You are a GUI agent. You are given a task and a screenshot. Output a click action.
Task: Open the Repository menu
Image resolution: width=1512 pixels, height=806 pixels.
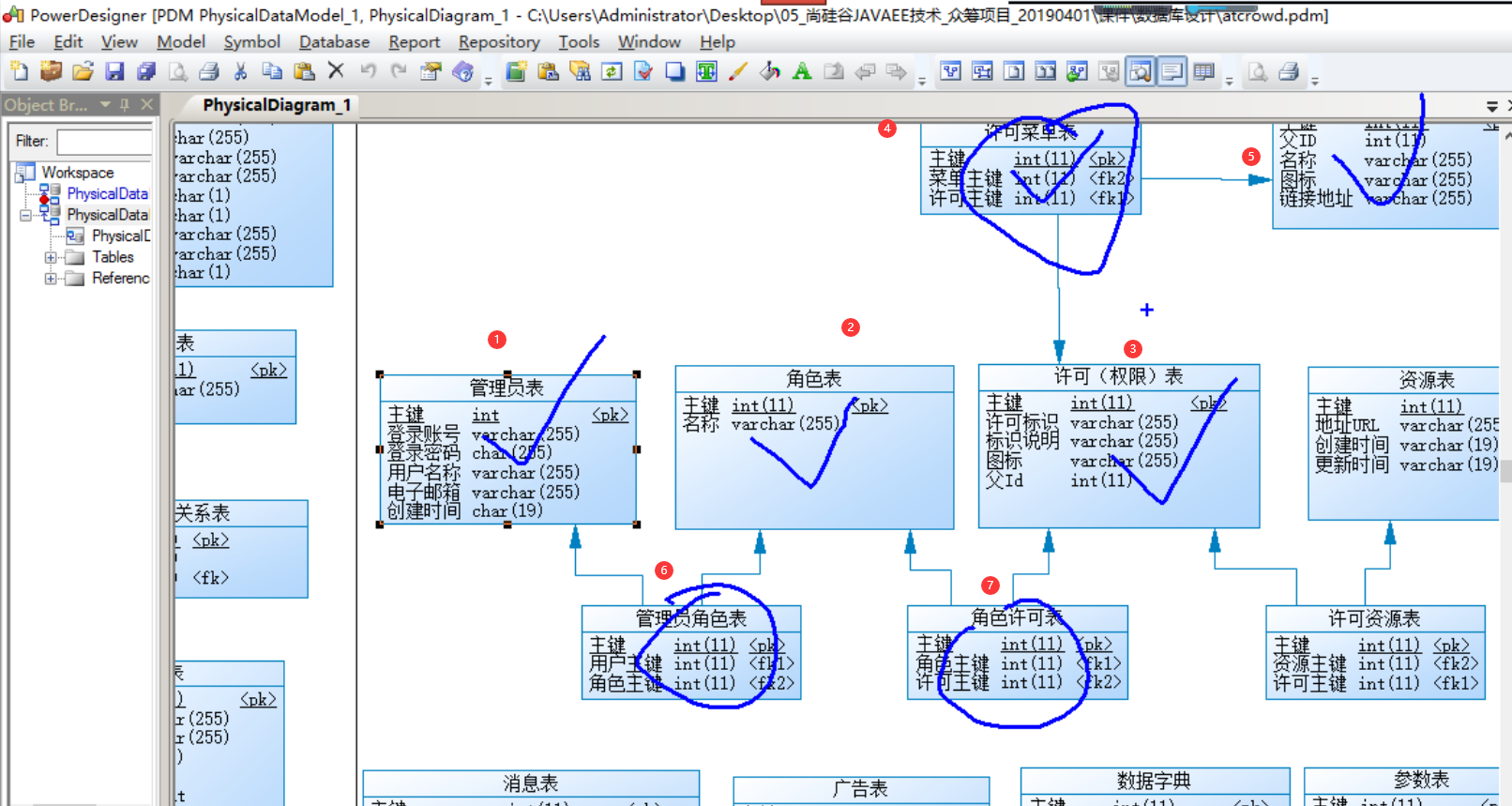pos(499,42)
